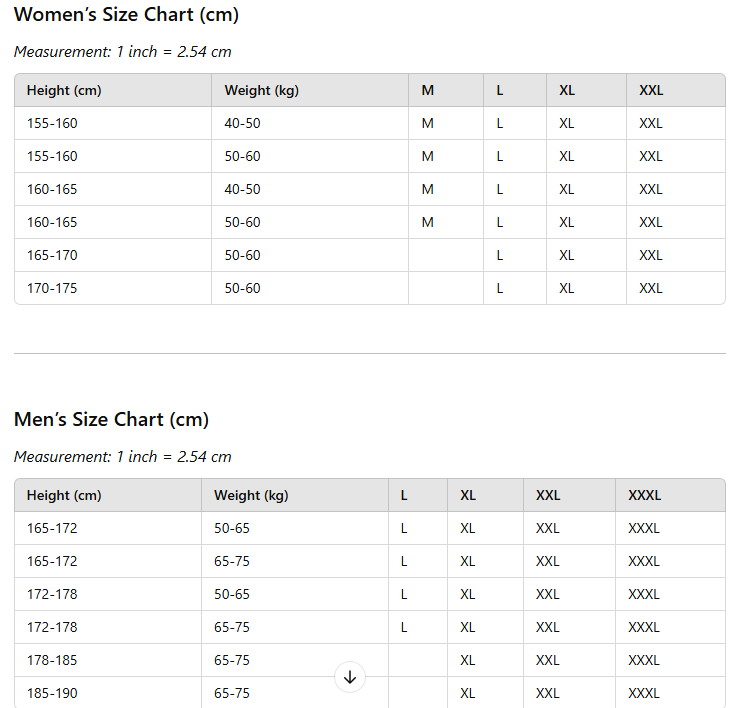Click the scroll down arrow button
The width and height of the screenshot is (730, 708).
click(x=350, y=677)
